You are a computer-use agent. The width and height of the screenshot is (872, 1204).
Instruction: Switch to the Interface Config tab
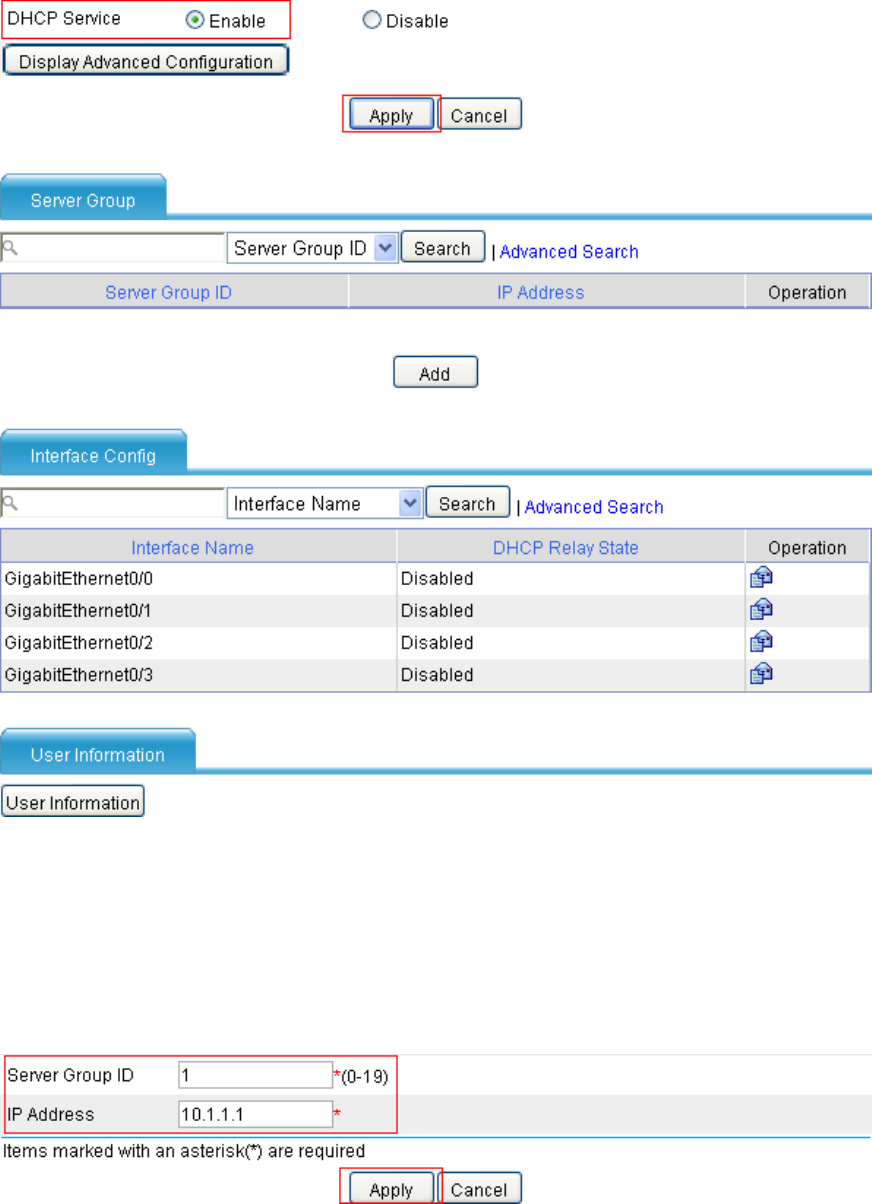(x=93, y=456)
